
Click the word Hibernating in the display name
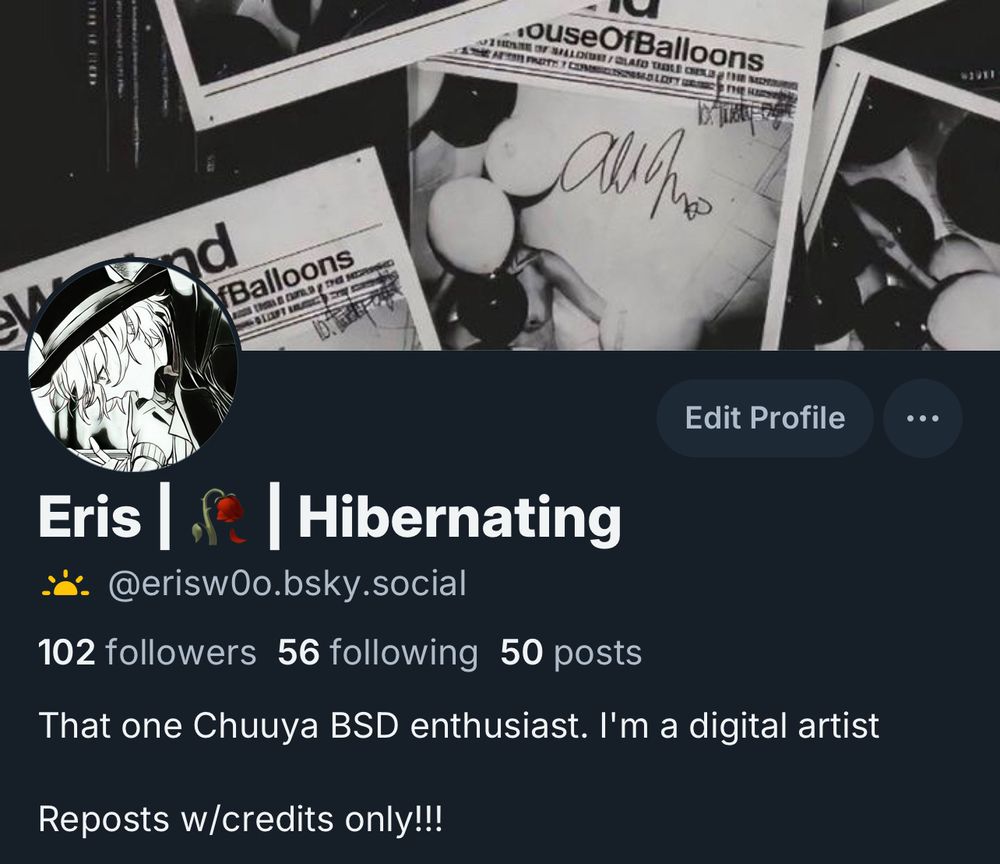460,518
